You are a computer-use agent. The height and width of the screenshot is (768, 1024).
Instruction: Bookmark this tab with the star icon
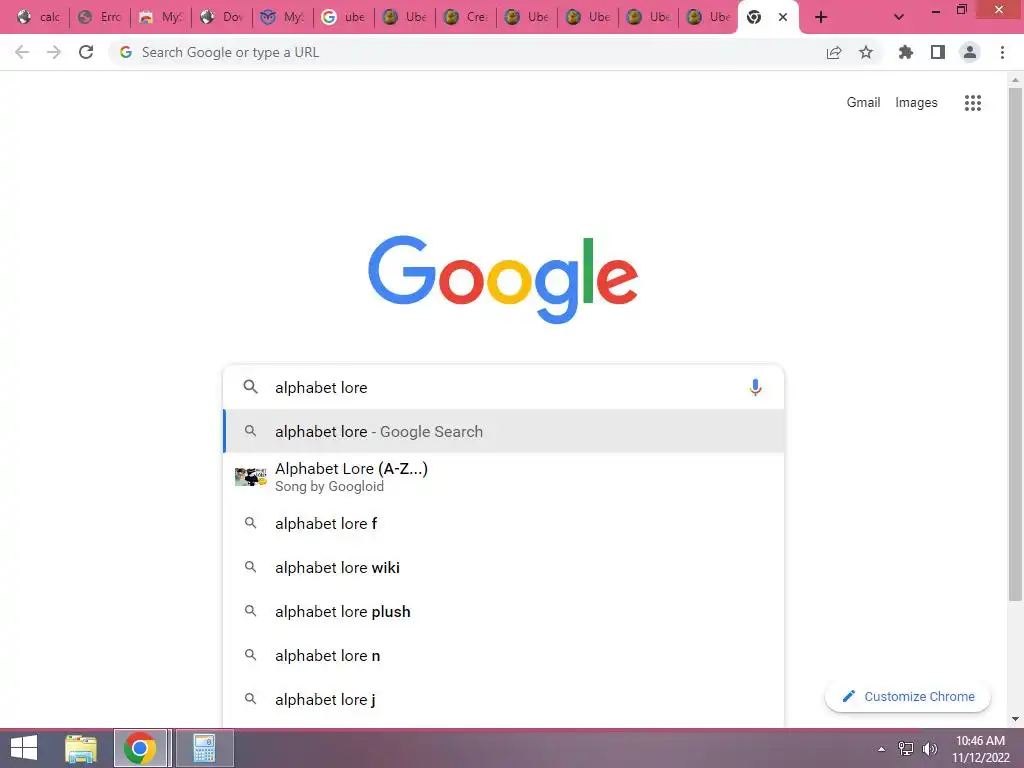[866, 52]
